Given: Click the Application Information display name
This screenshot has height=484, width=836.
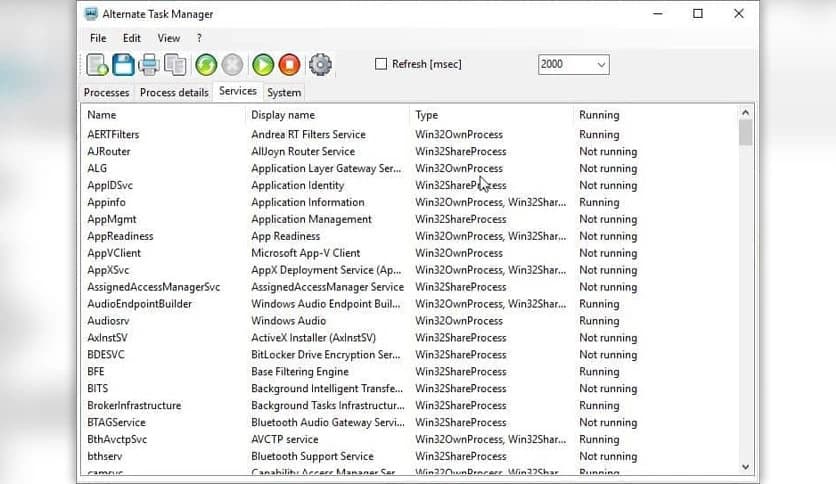Looking at the screenshot, I should coord(308,203).
